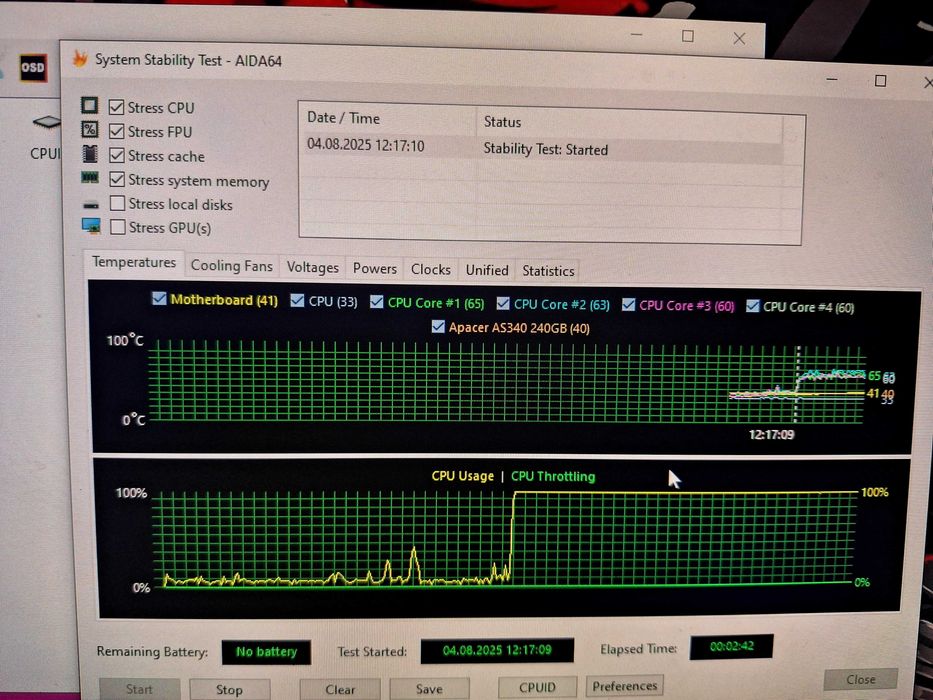This screenshot has width=933, height=700.
Task: Toggle CPU (33) temperature checkbox
Action: 297,301
